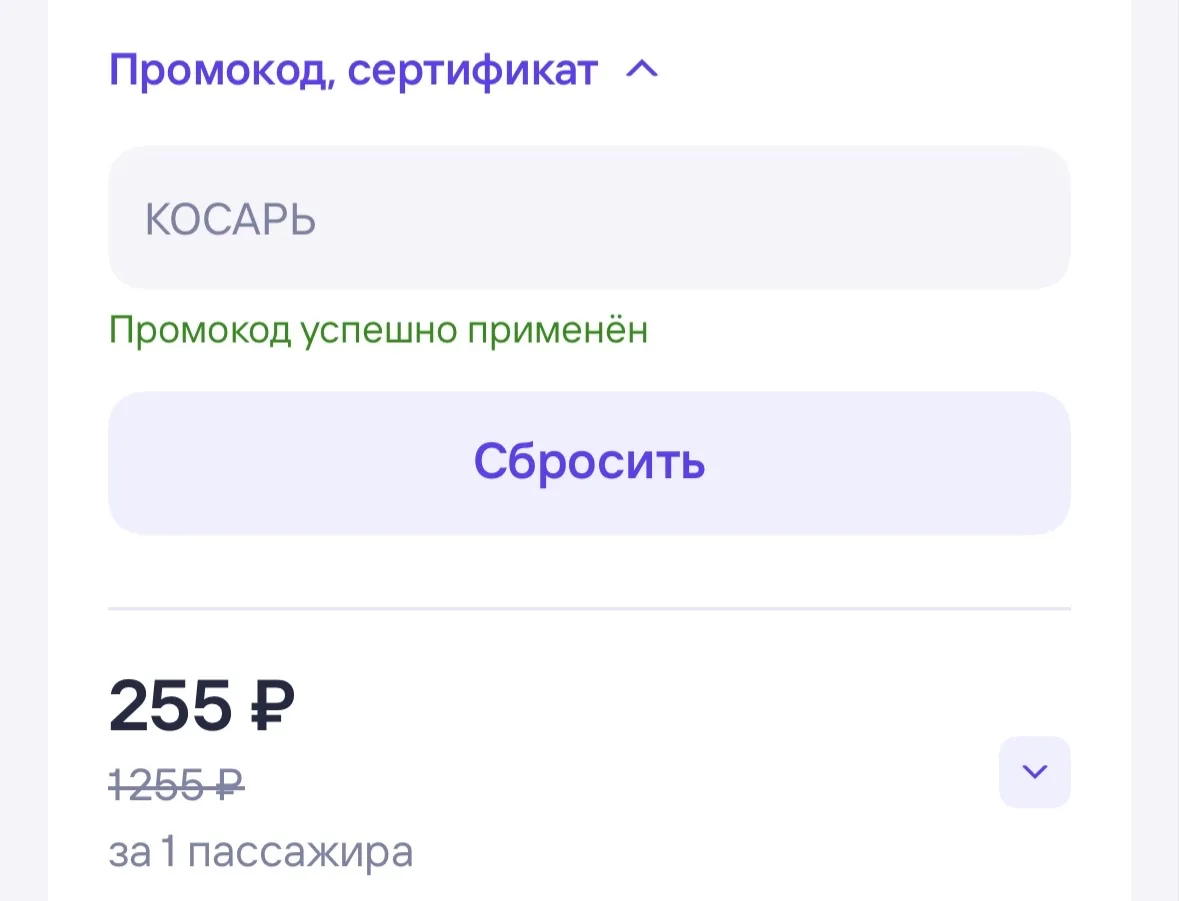Focus the promo code field containing КОСАРЬ
The image size is (1179, 901).
pyautogui.click(x=589, y=217)
